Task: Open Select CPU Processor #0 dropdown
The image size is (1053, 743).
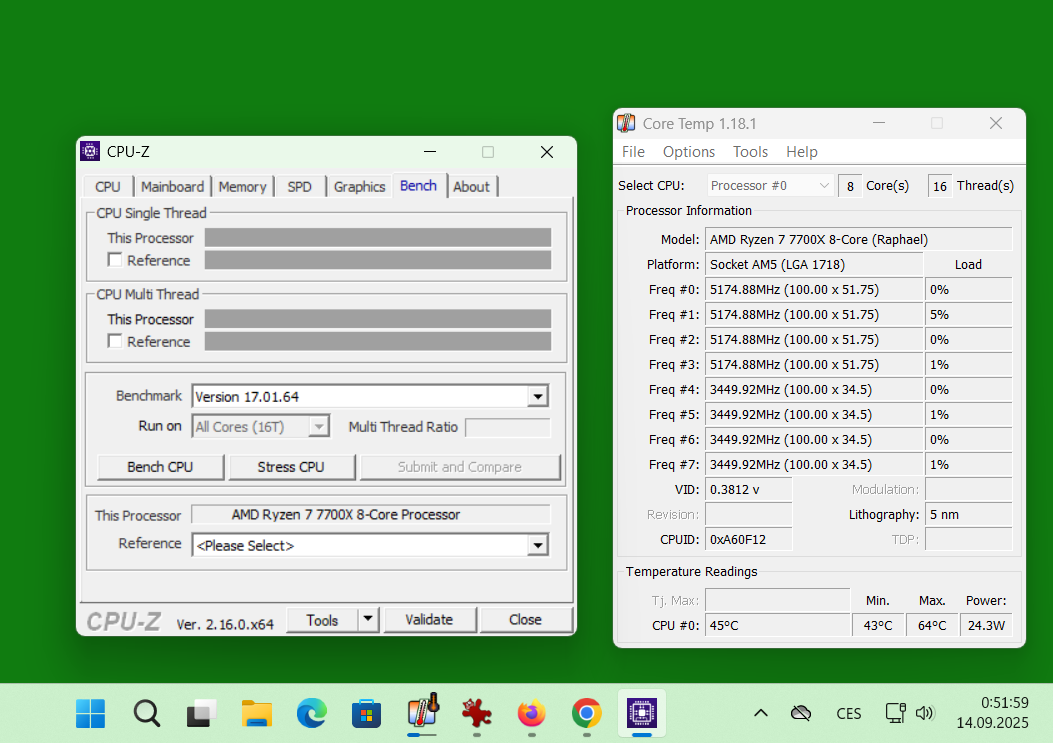Action: point(770,185)
